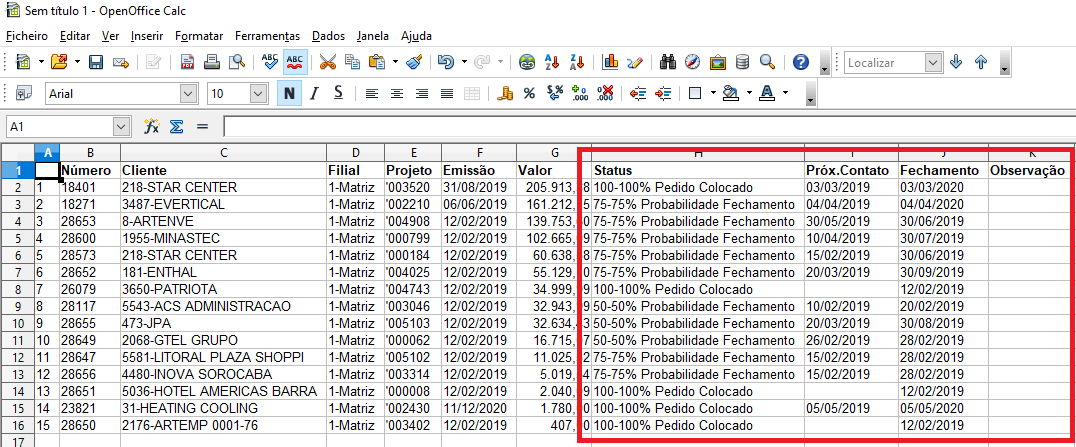Open the Formatar menu
1076x447 pixels.
(199, 36)
